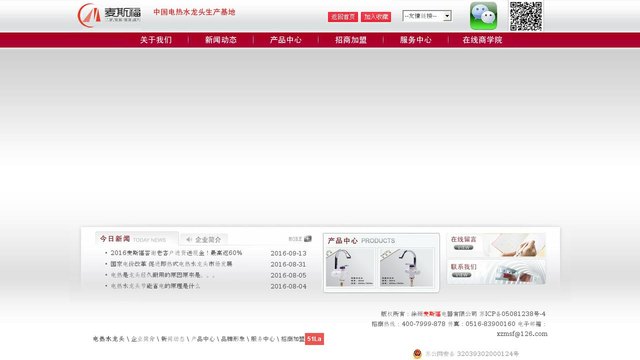Open the right faucet product thumbnail
640x360 pixels.
click(406, 267)
